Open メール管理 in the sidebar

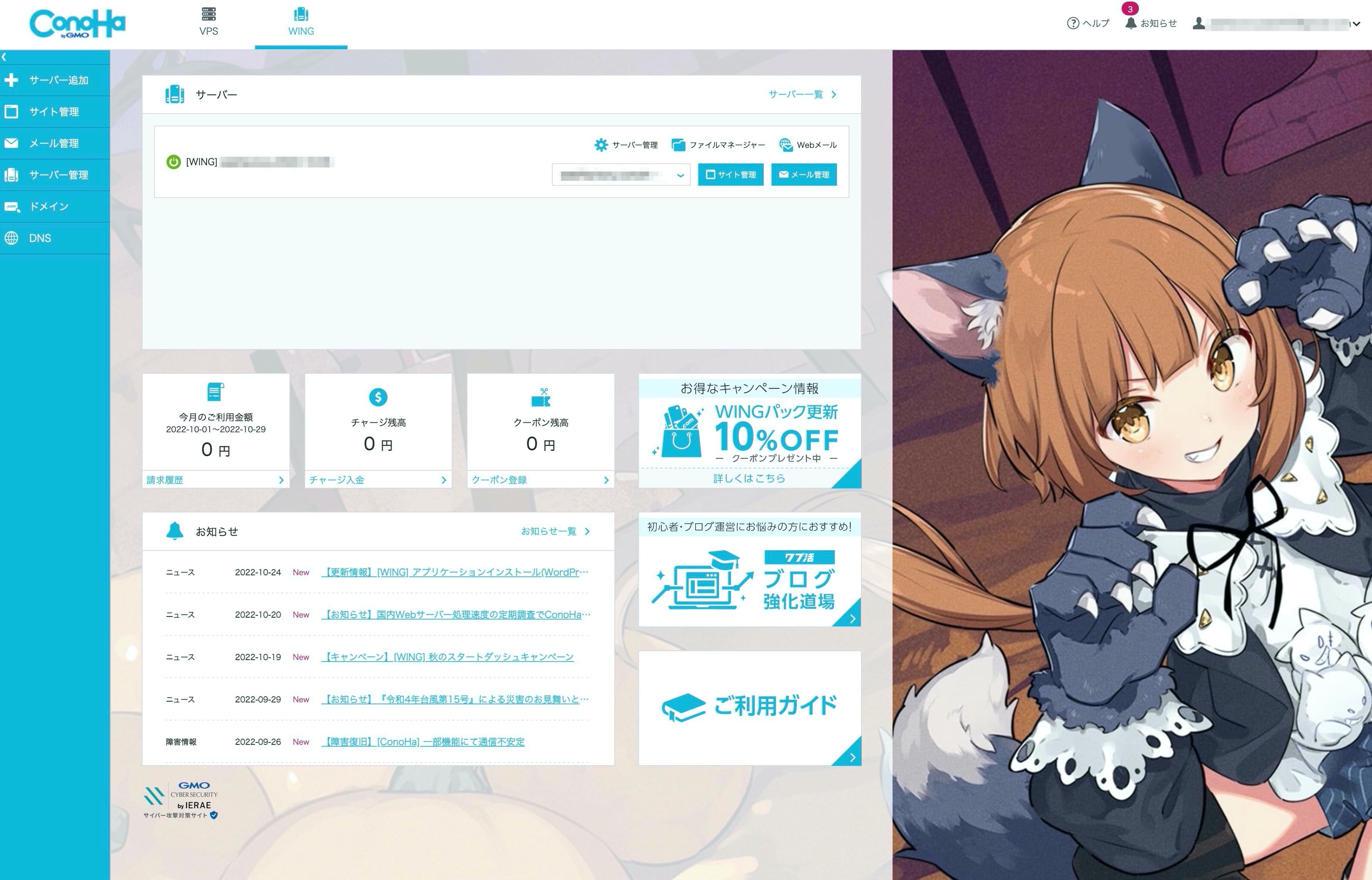point(55,143)
